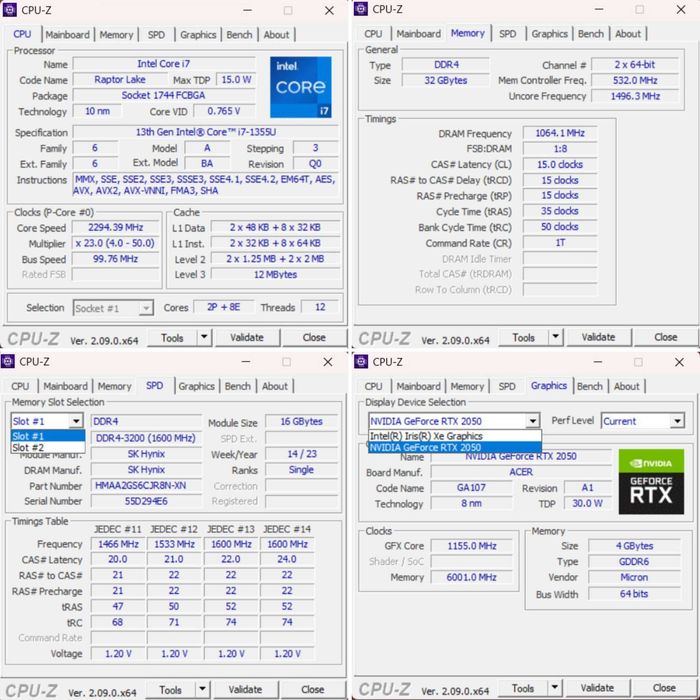Click the 13th Gen Intel Core i7-1355U specification
700x700 pixels.
pyautogui.click(x=206, y=132)
